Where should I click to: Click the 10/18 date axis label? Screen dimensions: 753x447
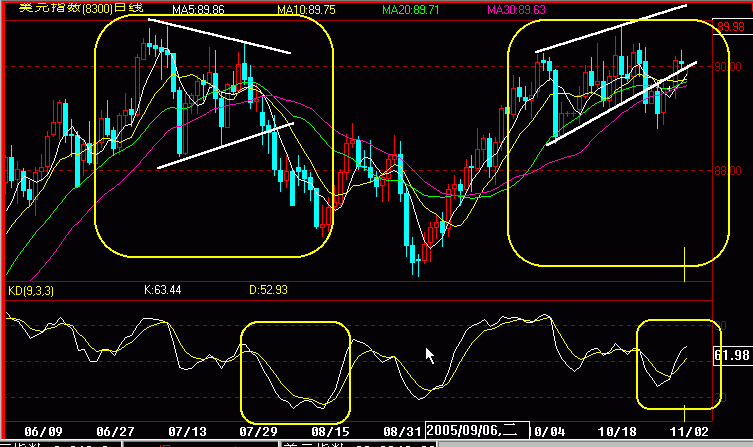[x=617, y=432]
